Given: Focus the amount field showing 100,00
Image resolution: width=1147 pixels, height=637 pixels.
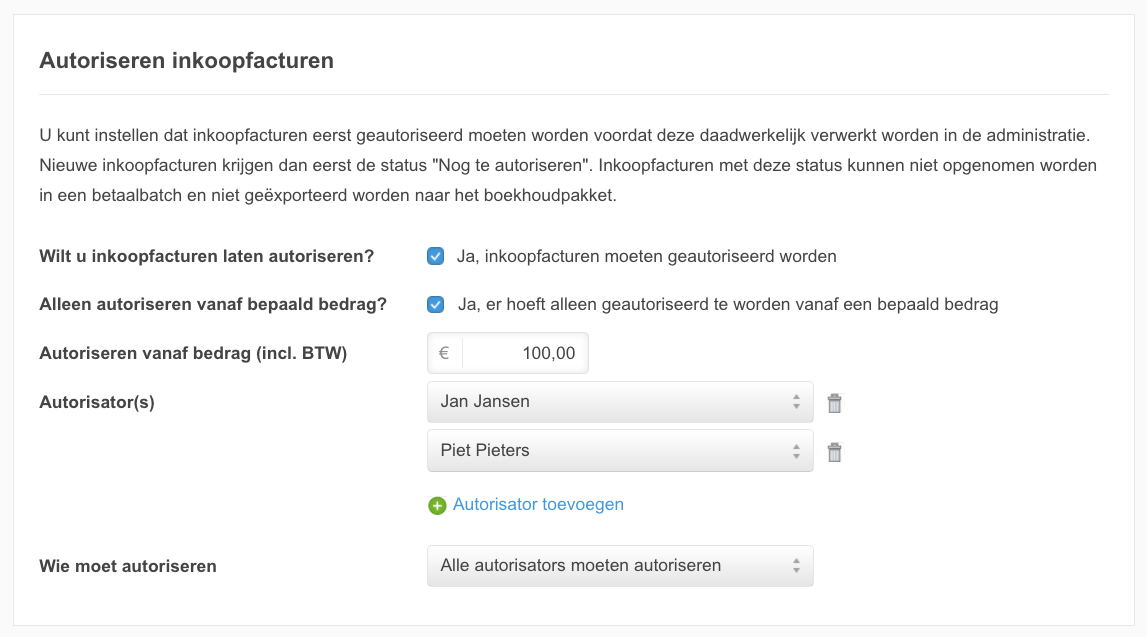Looking at the screenshot, I should 525,353.
